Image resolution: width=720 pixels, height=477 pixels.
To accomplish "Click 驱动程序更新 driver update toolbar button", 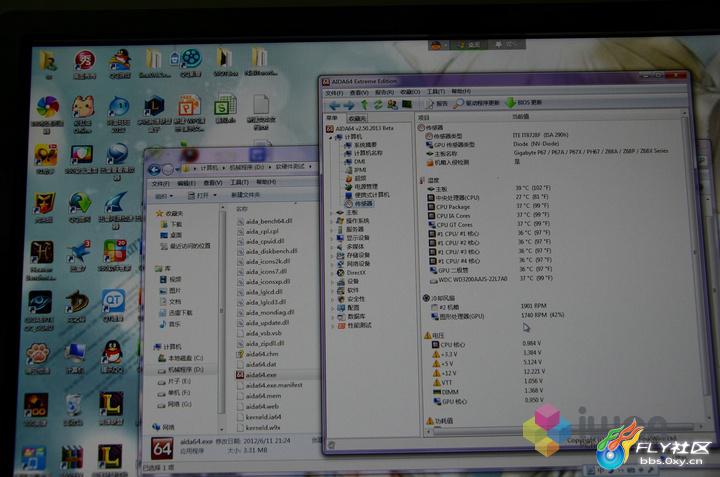I will (477, 103).
